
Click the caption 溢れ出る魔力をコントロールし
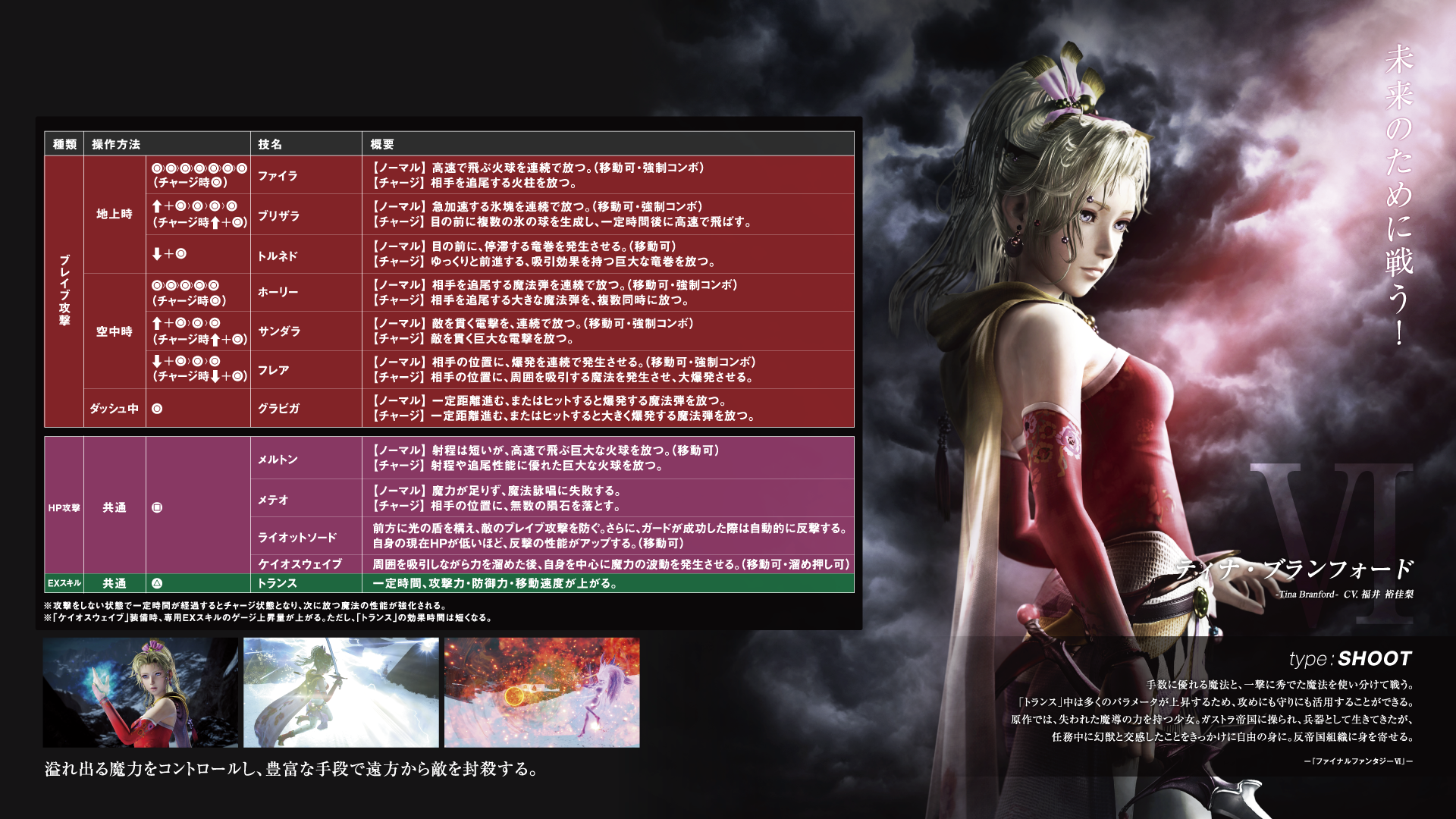292,769
